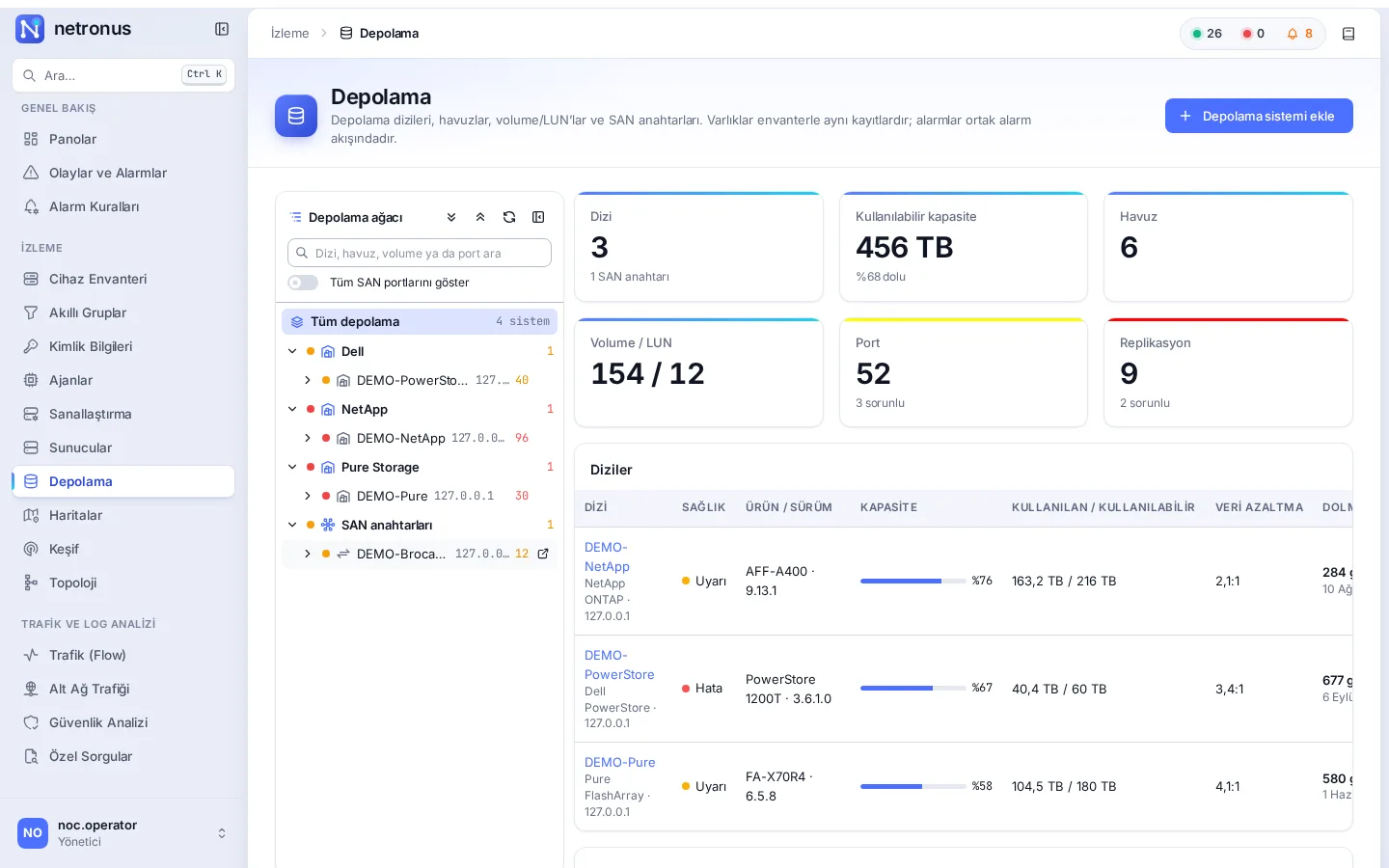Viewport: 1389px width, 868px height.
Task: Hide the storage tree panel
Action: pyautogui.click(x=538, y=217)
